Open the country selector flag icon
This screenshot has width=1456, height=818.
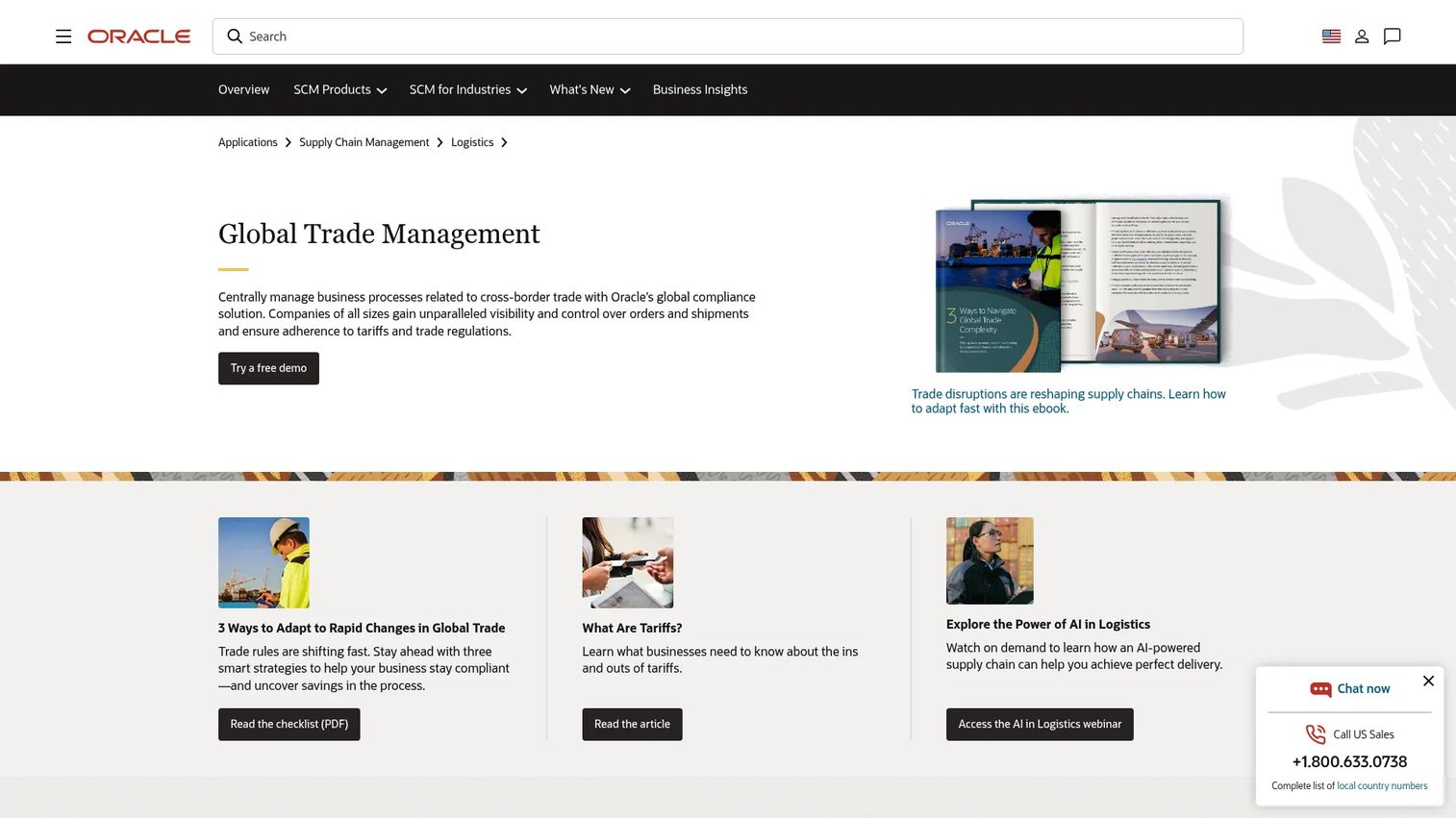click(1331, 37)
